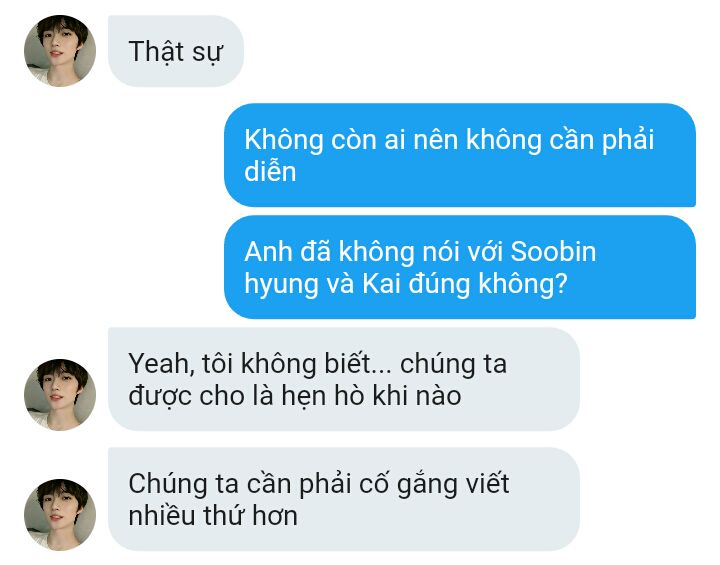This screenshot has width=720, height=565.
Task: Select the "Thật sự" message bubble
Action: (x=176, y=51)
